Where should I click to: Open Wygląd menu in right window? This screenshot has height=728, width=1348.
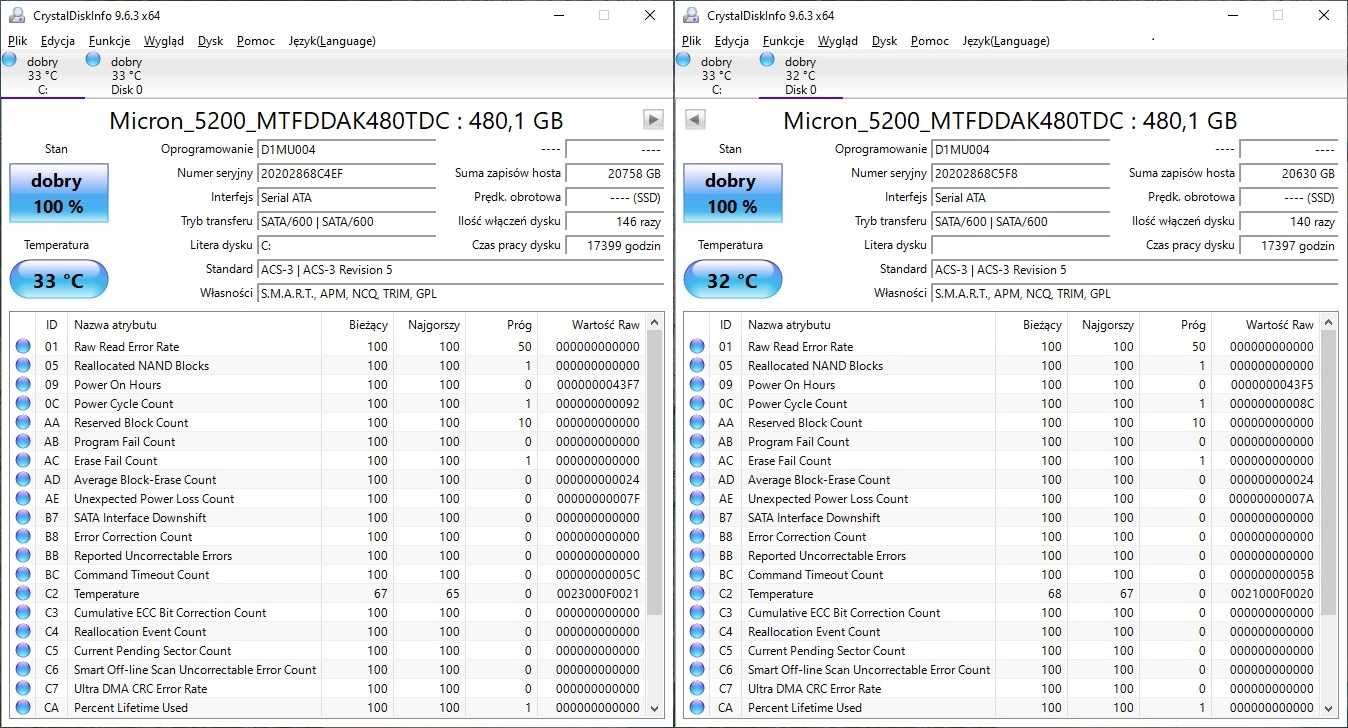click(838, 41)
